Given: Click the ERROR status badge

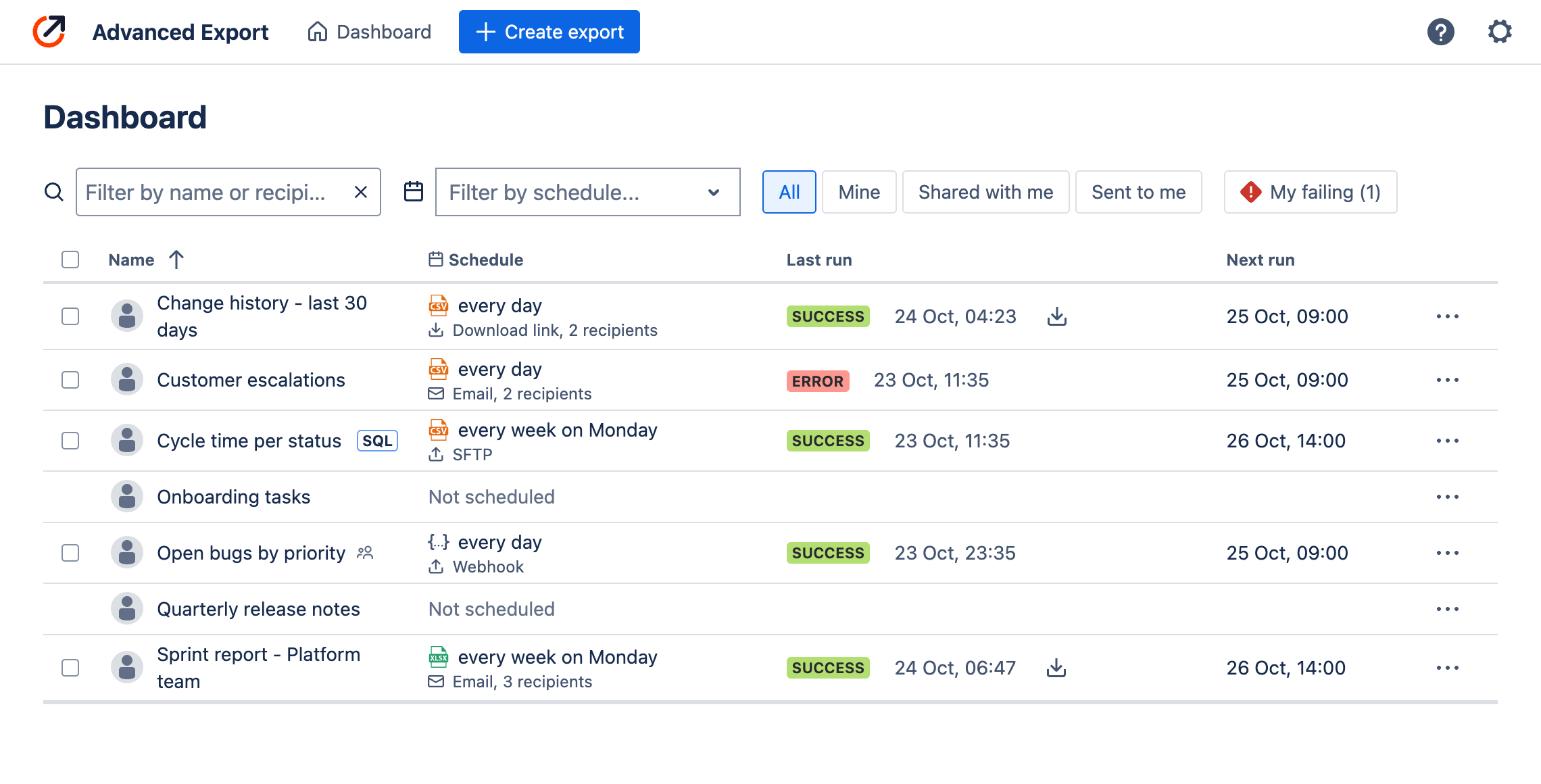Looking at the screenshot, I should pyautogui.click(x=818, y=381).
